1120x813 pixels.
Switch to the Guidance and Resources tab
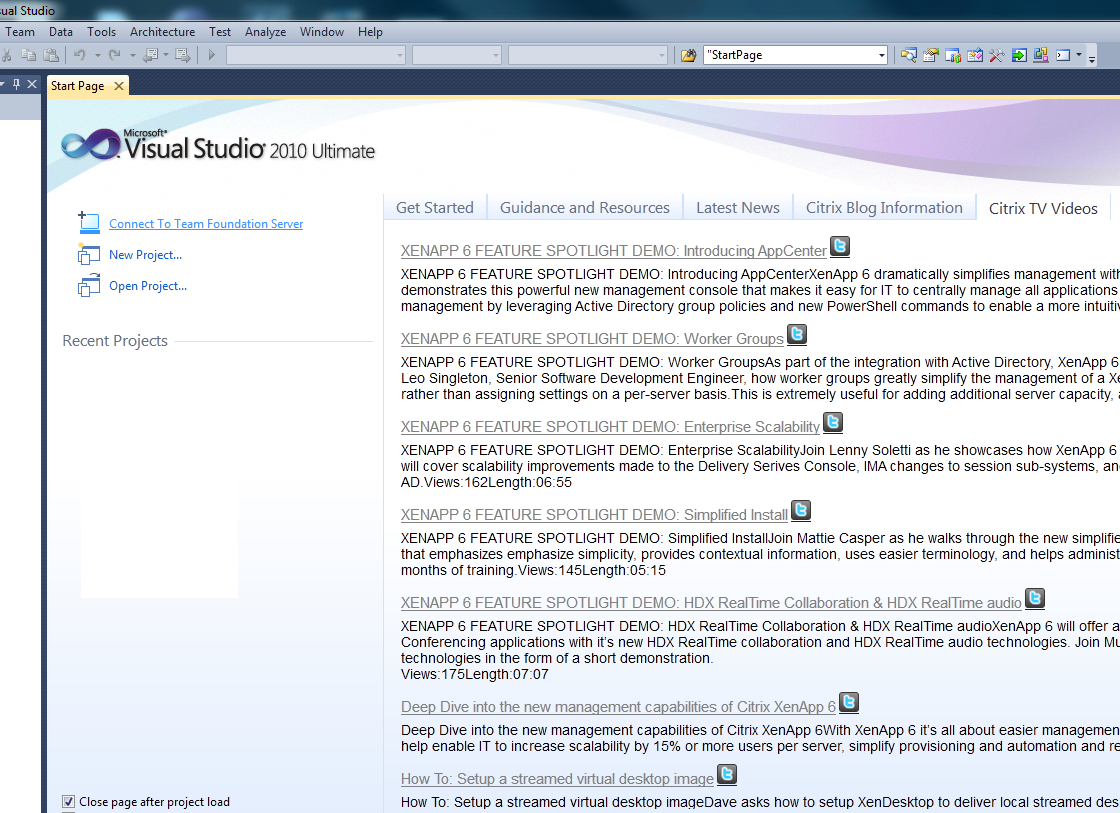(584, 208)
